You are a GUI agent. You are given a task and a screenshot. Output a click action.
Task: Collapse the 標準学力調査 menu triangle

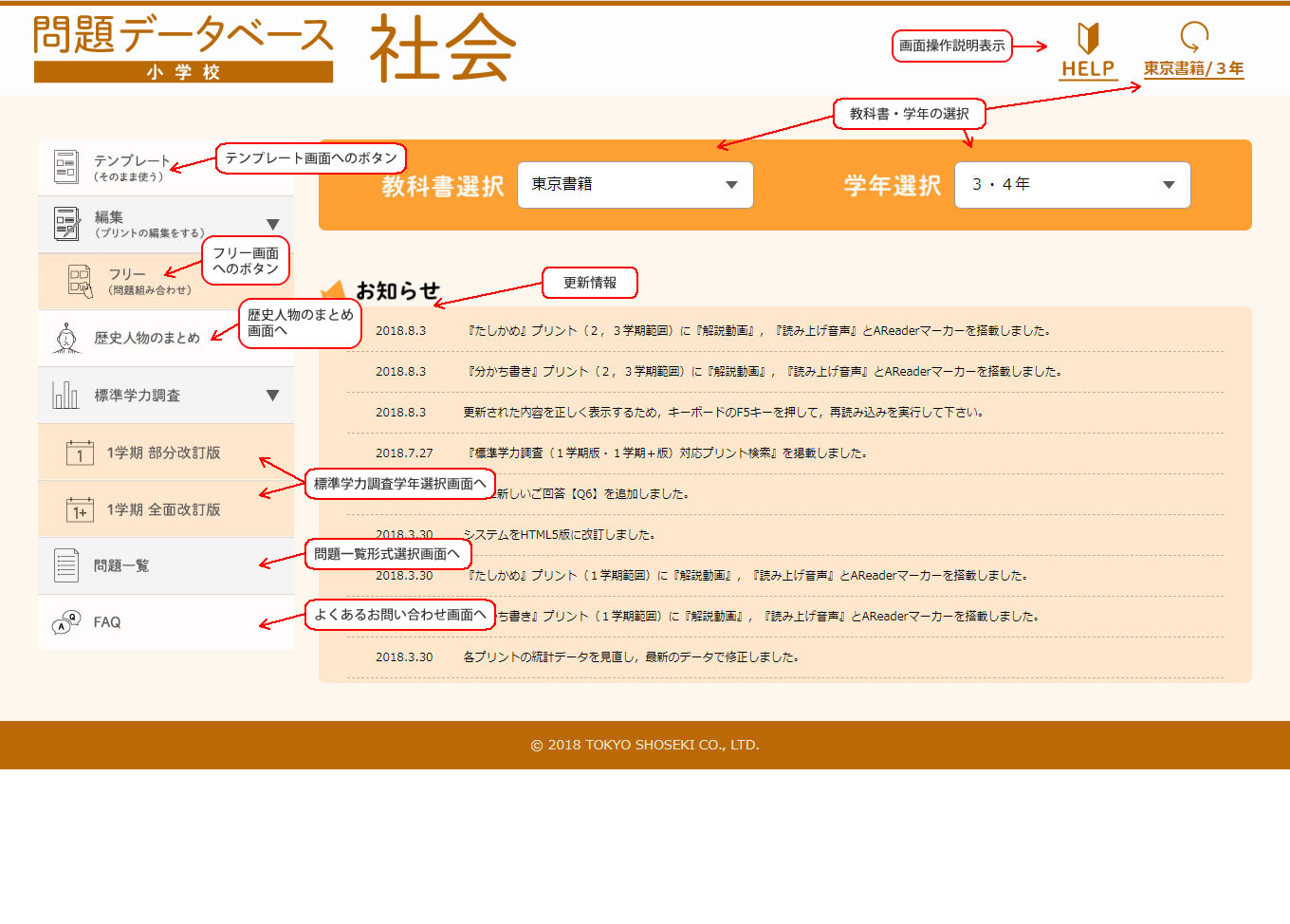(272, 396)
